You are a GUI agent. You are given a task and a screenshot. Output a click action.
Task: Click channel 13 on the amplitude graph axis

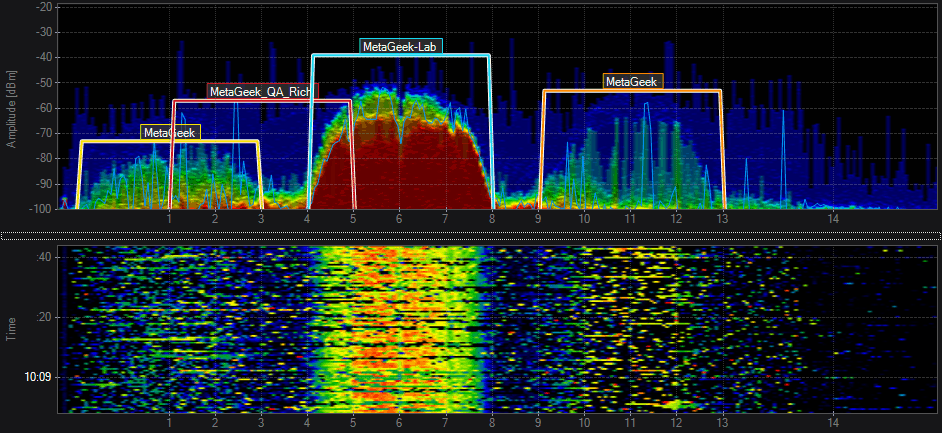point(722,219)
